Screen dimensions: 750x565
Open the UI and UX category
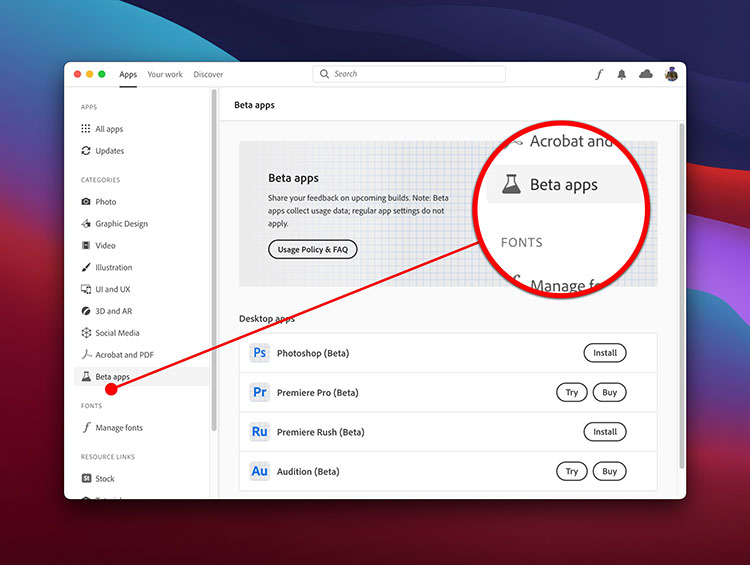tap(113, 289)
